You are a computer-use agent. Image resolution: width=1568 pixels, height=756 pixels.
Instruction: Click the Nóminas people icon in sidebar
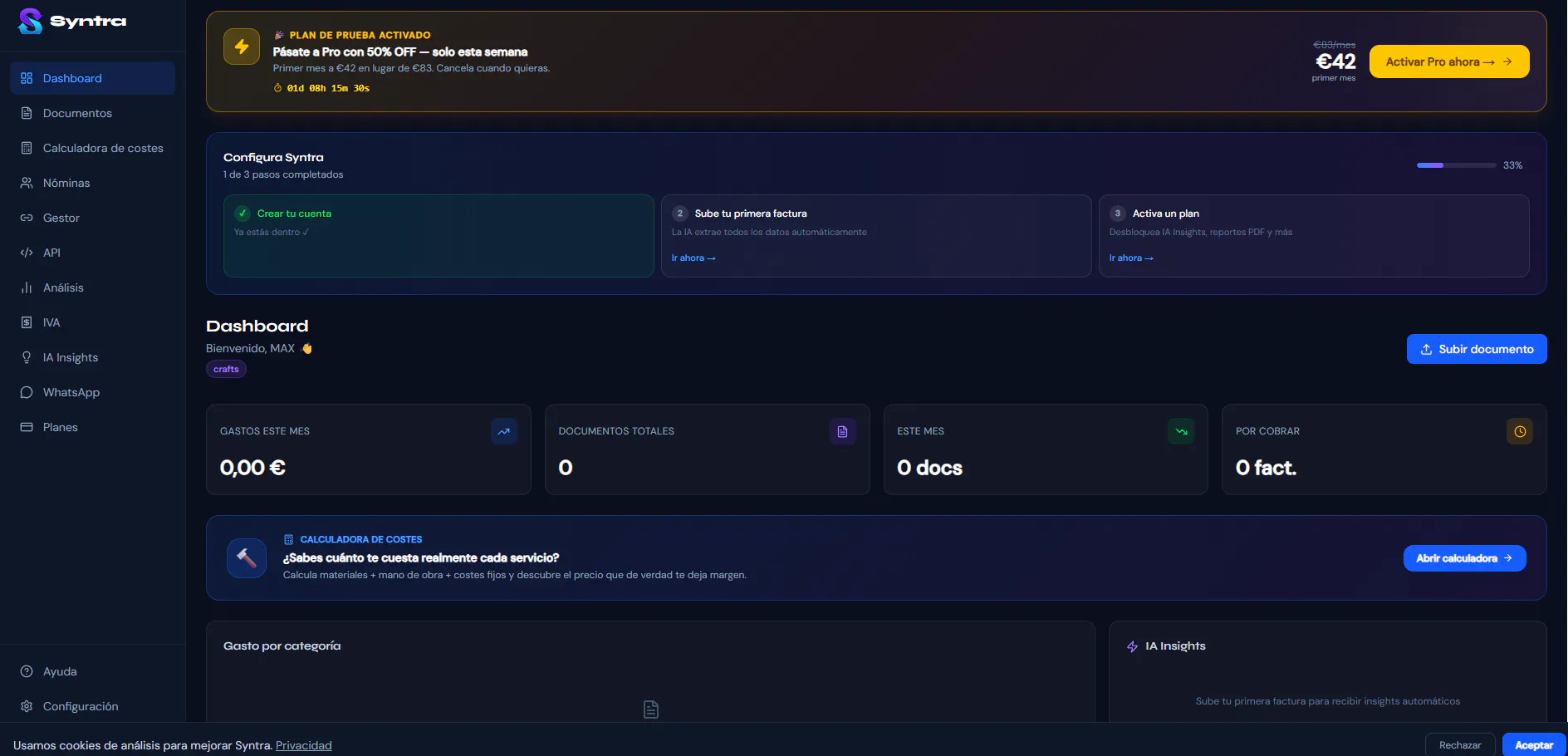[x=27, y=183]
